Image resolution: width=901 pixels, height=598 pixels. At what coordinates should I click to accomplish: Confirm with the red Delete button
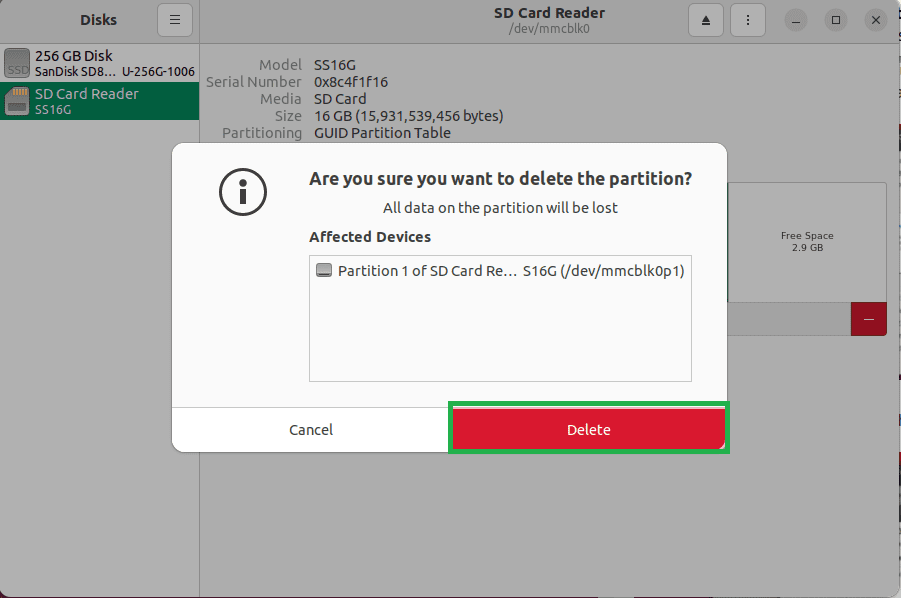click(x=588, y=429)
